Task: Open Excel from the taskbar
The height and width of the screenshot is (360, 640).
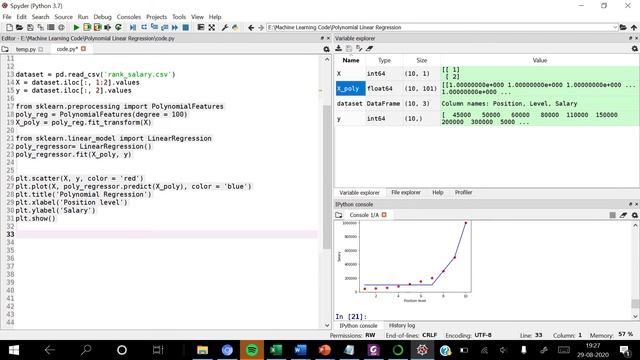Action: coord(276,350)
